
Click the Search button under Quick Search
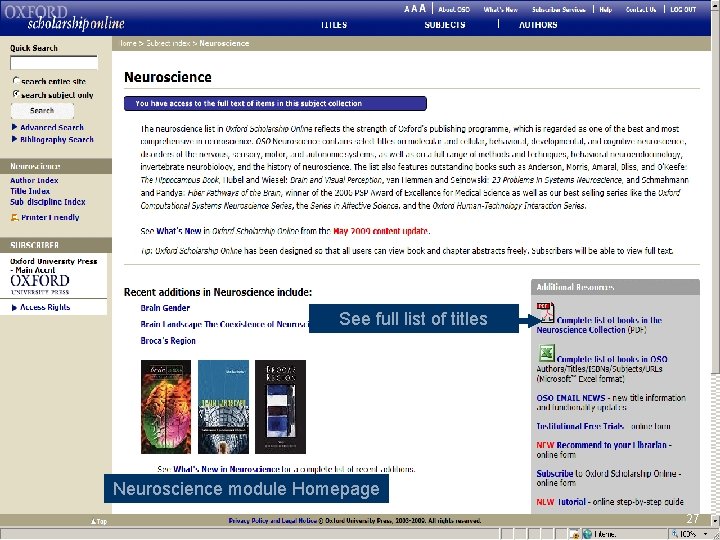click(x=42, y=111)
